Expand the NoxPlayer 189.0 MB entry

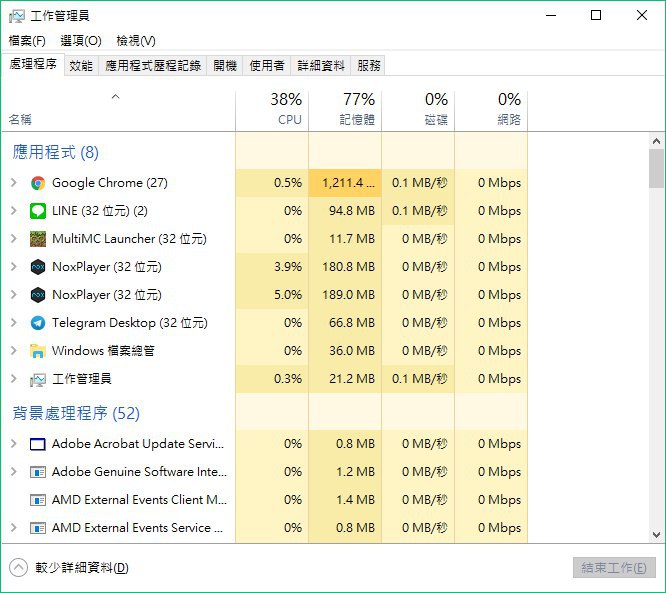[14, 295]
